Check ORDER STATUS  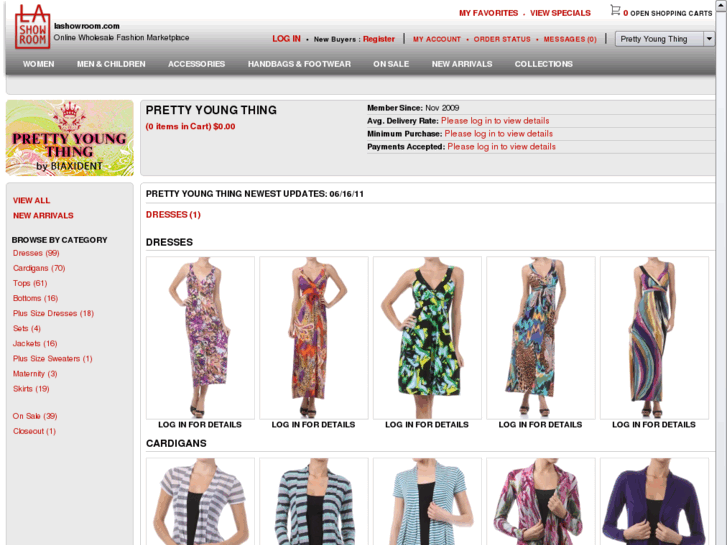tap(502, 39)
